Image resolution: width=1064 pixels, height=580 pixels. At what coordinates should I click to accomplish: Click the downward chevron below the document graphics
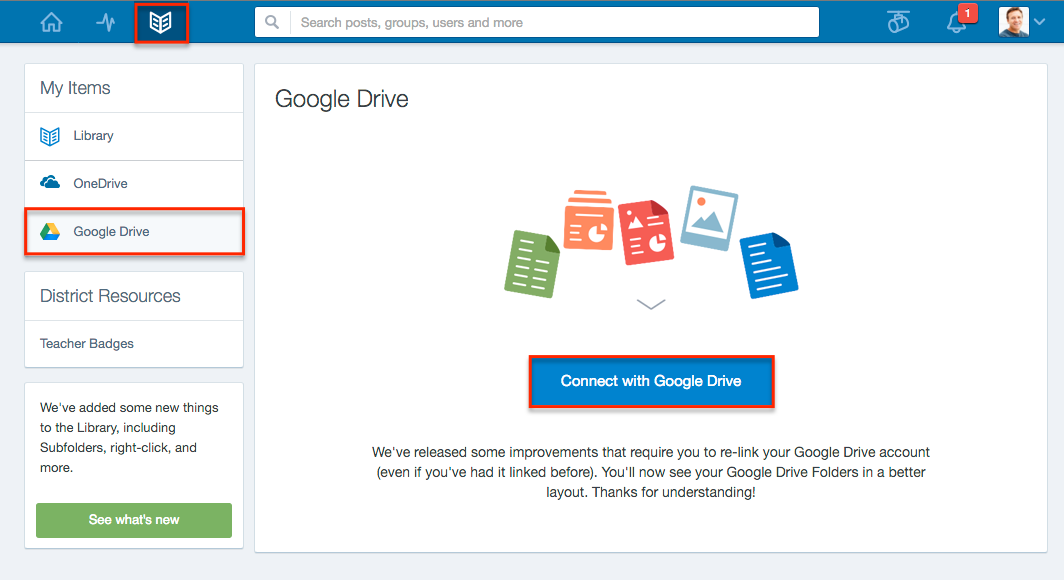click(x=651, y=305)
